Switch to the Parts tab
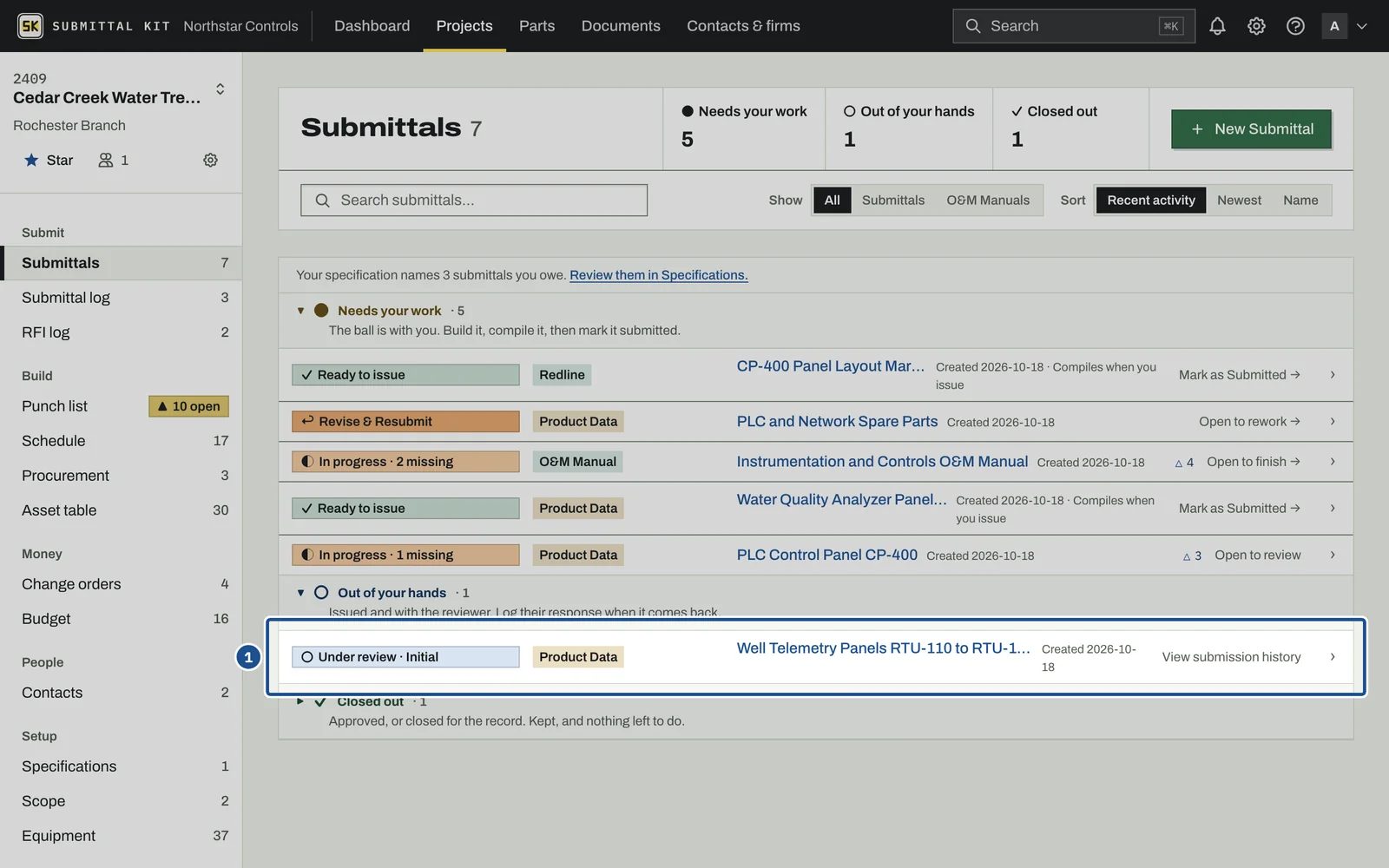The image size is (1389, 868). 537,26
